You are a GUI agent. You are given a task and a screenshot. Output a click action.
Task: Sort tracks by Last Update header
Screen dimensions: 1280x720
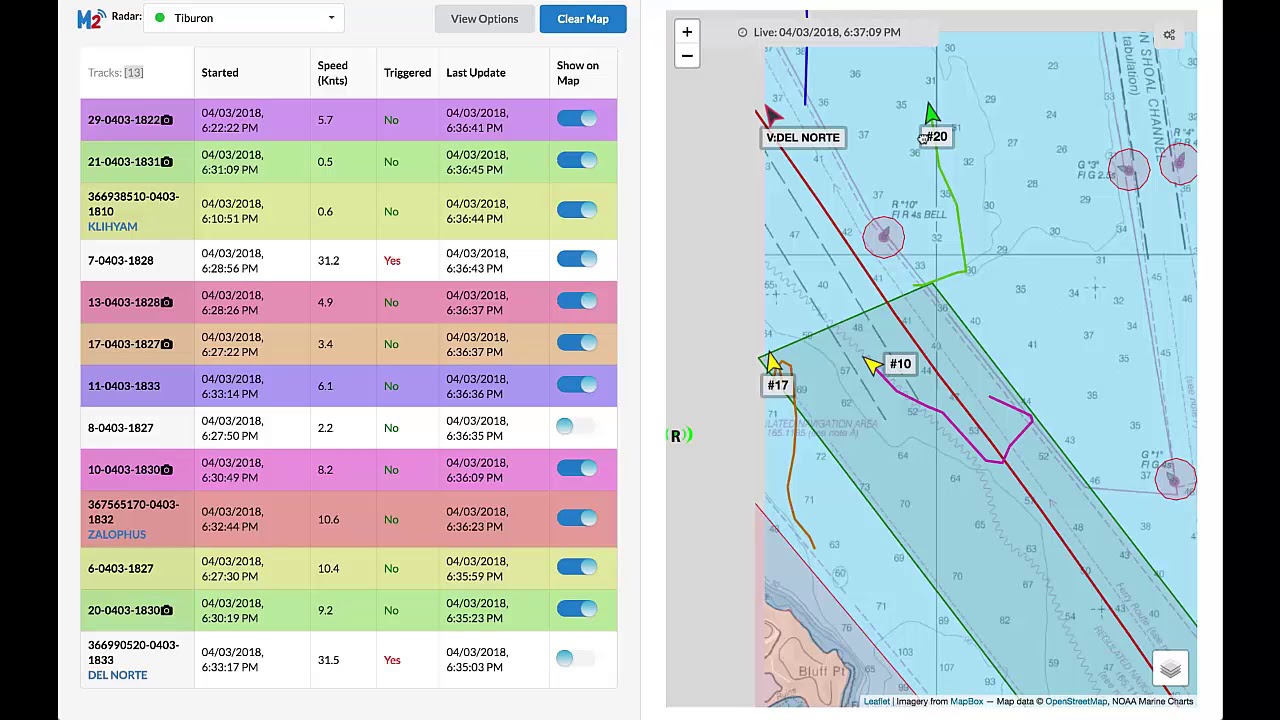476,73
